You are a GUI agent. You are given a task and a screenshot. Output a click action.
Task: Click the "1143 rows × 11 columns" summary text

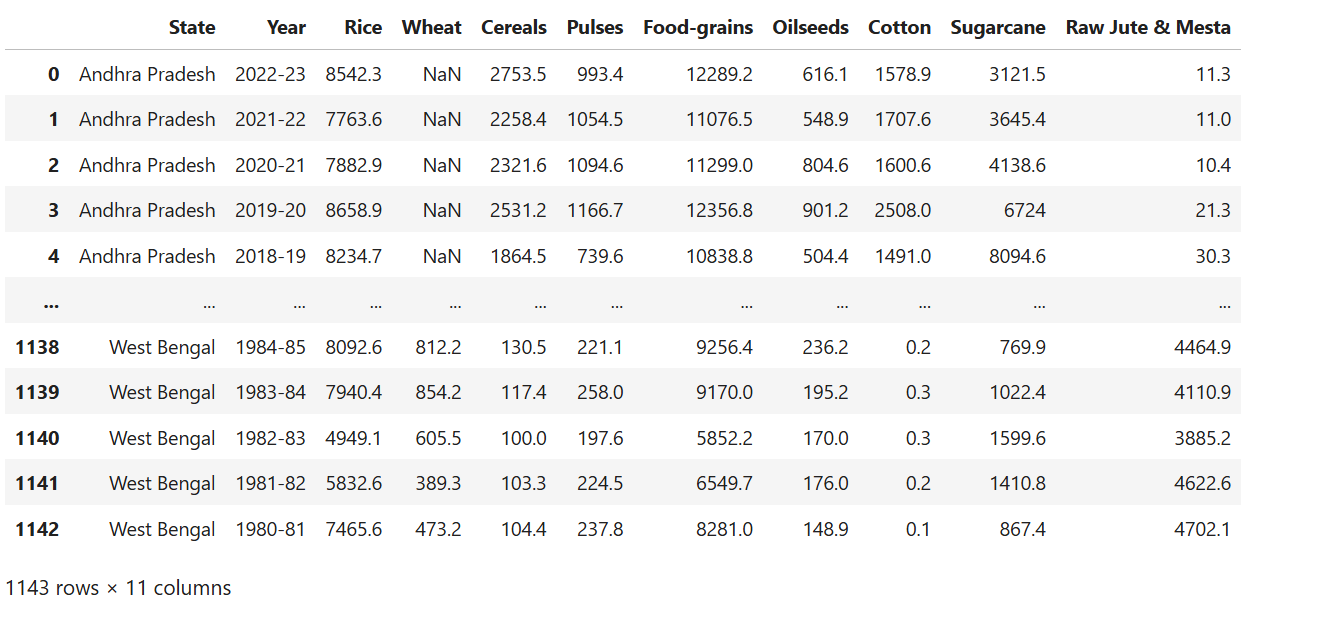point(118,588)
